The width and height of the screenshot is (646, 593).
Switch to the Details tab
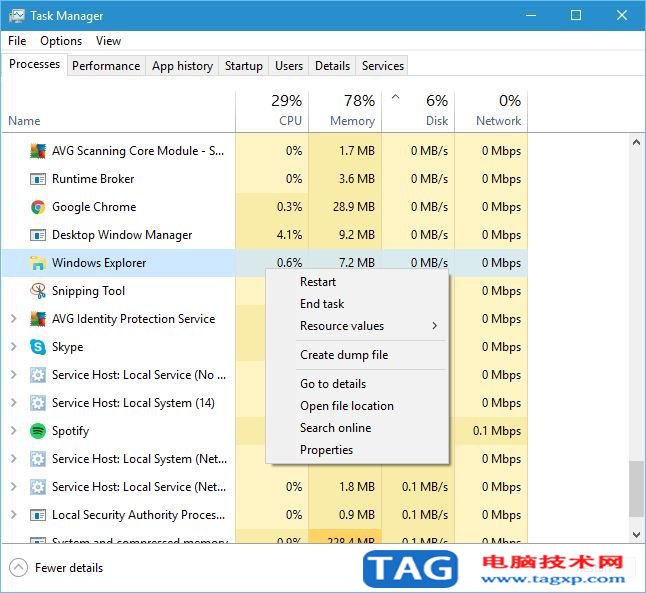(332, 66)
